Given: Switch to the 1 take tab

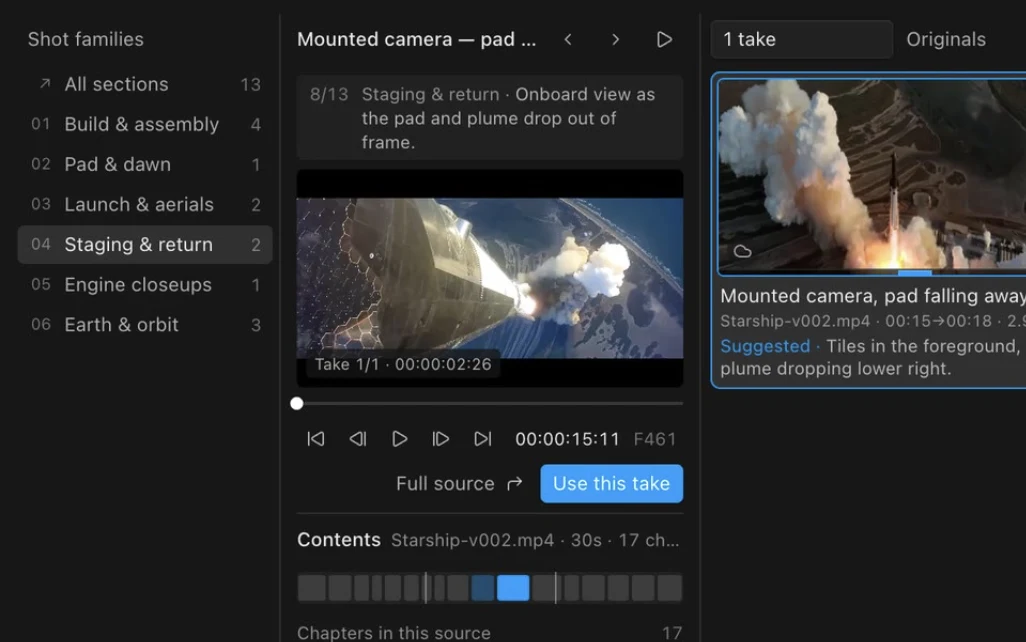Looking at the screenshot, I should pos(802,39).
